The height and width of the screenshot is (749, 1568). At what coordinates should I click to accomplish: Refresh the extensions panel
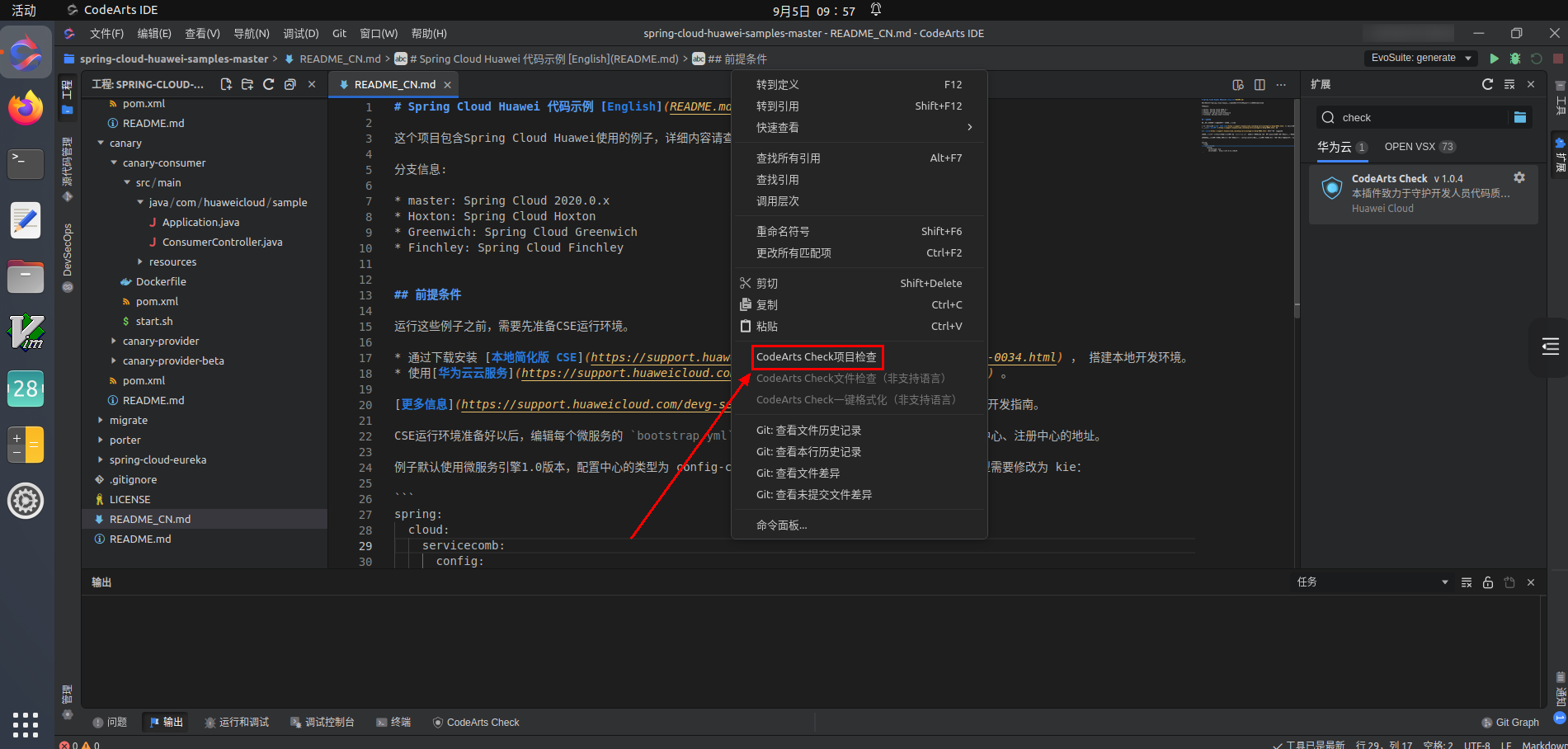tap(1487, 84)
